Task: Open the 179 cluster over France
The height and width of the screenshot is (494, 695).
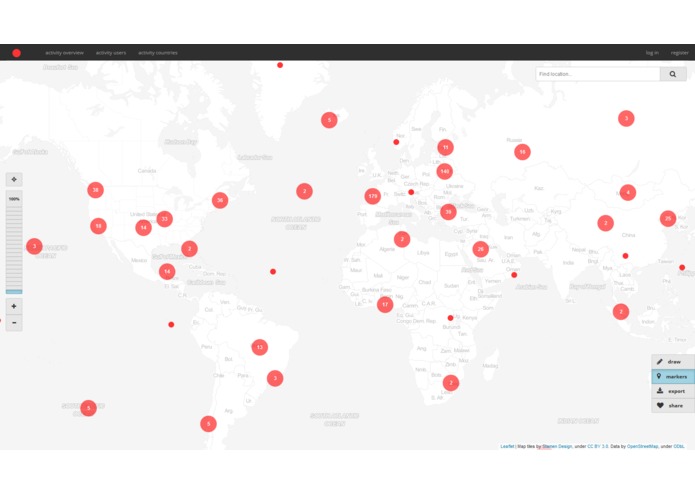Action: click(373, 196)
